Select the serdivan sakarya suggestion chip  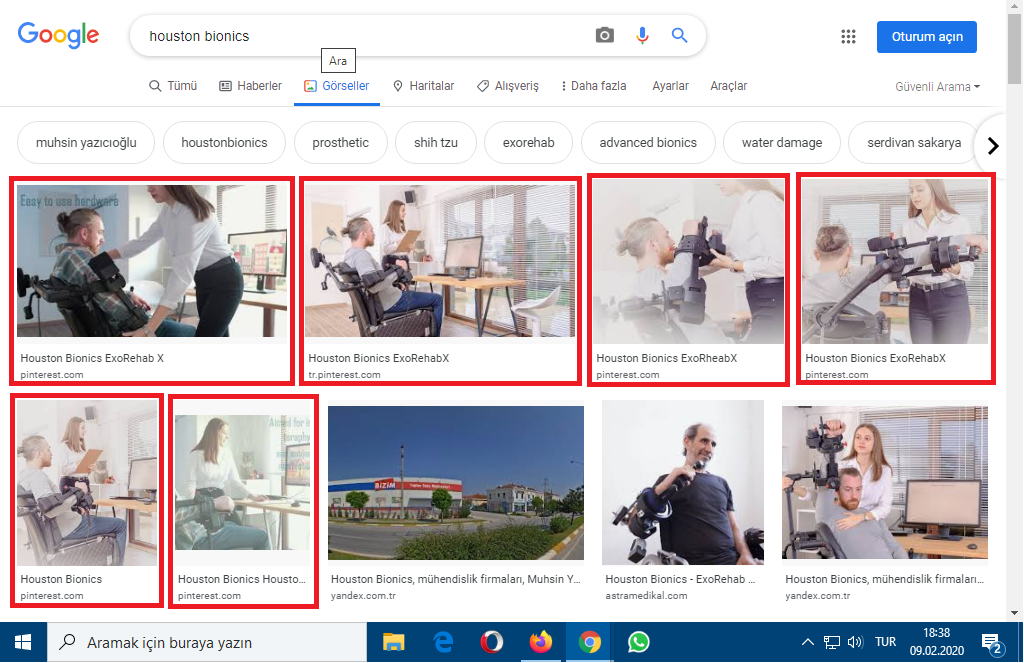click(914, 142)
